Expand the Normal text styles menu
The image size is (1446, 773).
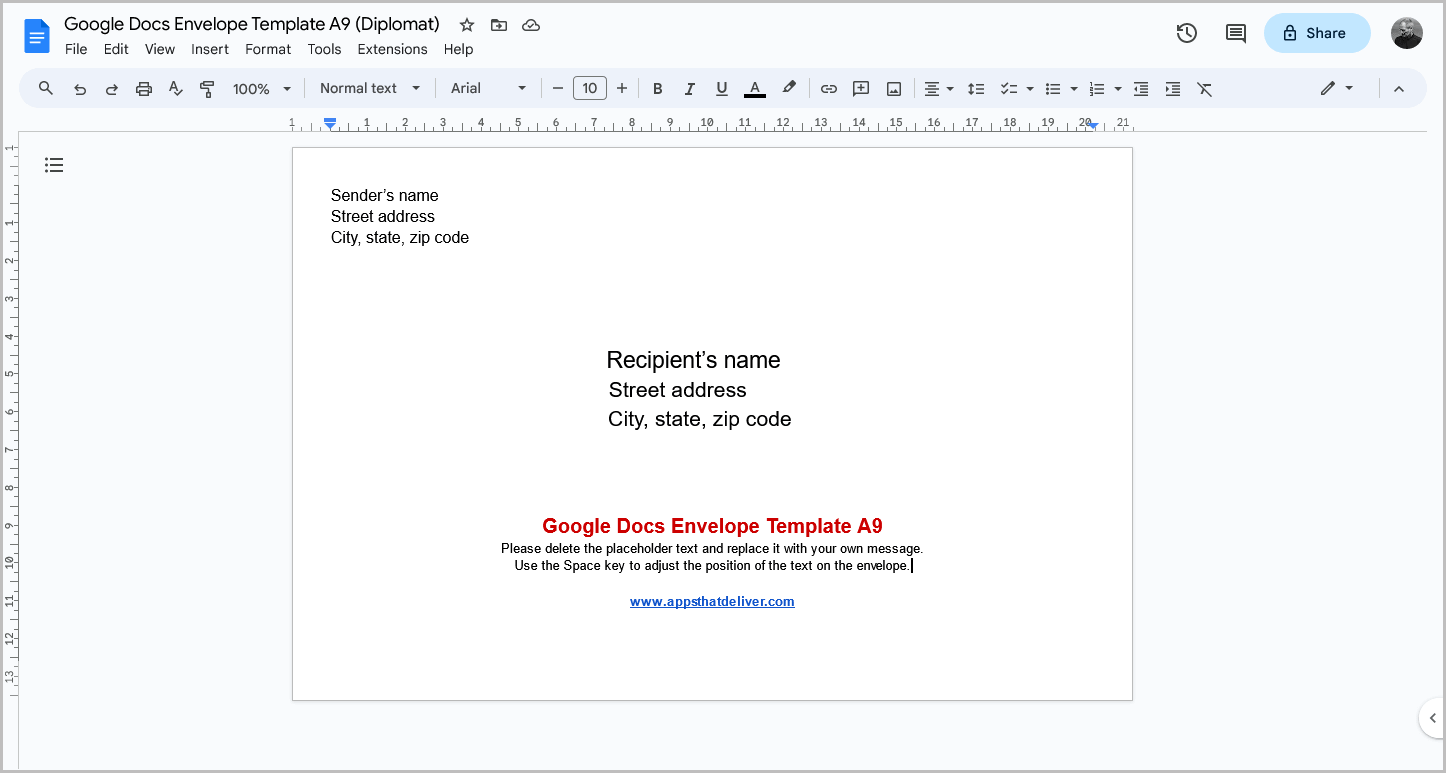[369, 88]
